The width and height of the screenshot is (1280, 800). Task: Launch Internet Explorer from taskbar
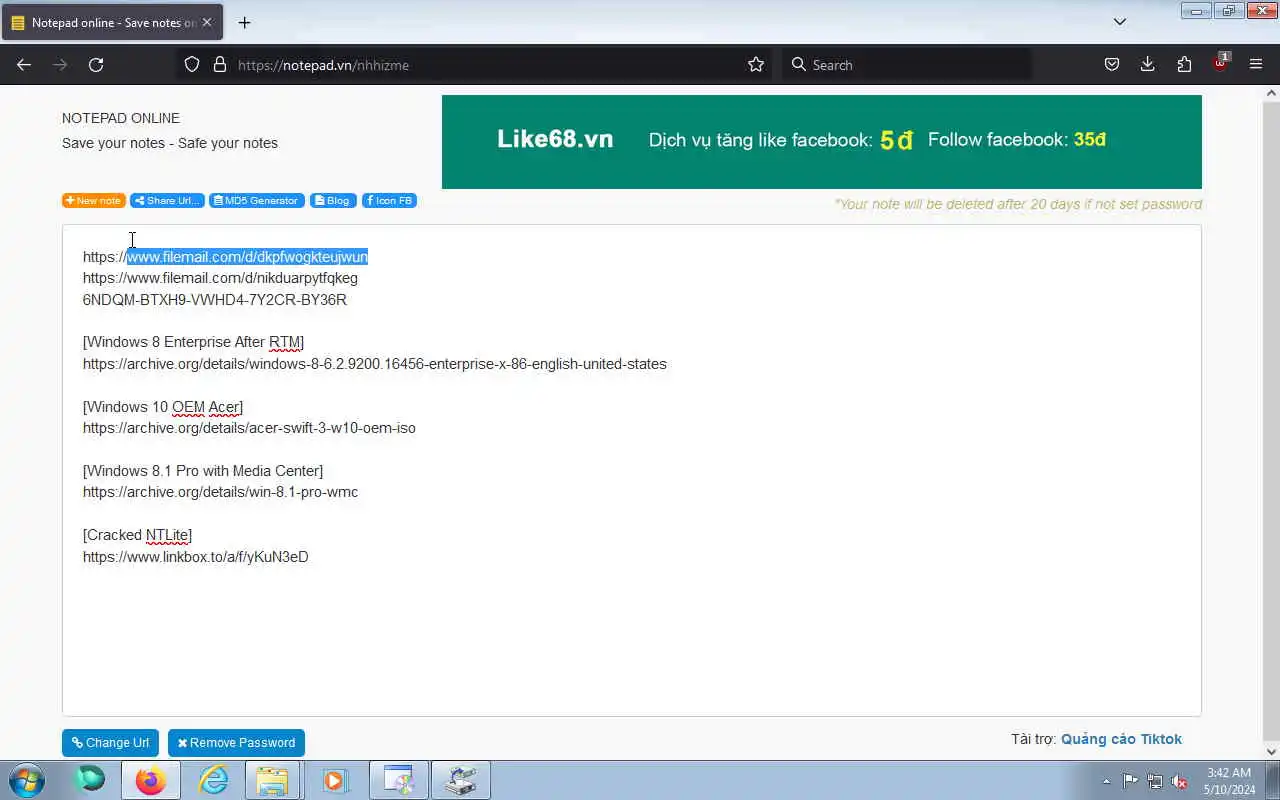[213, 780]
